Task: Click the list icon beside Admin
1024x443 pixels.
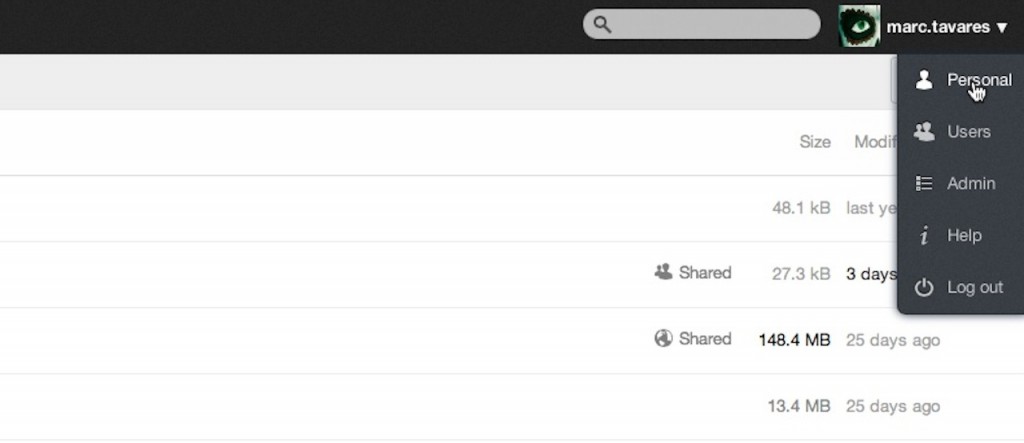Action: 924,183
